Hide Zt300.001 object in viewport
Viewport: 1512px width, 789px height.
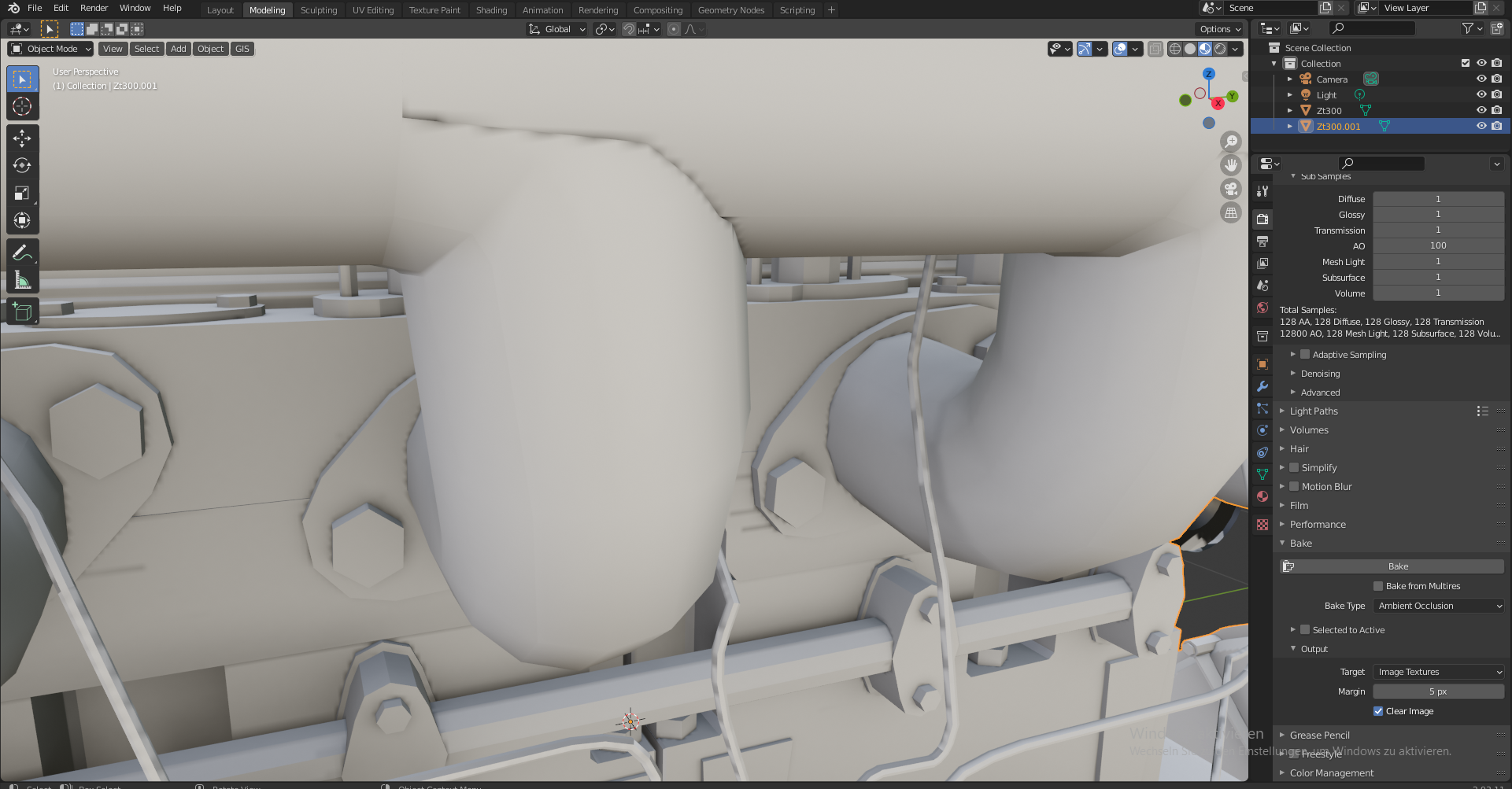coord(1481,126)
